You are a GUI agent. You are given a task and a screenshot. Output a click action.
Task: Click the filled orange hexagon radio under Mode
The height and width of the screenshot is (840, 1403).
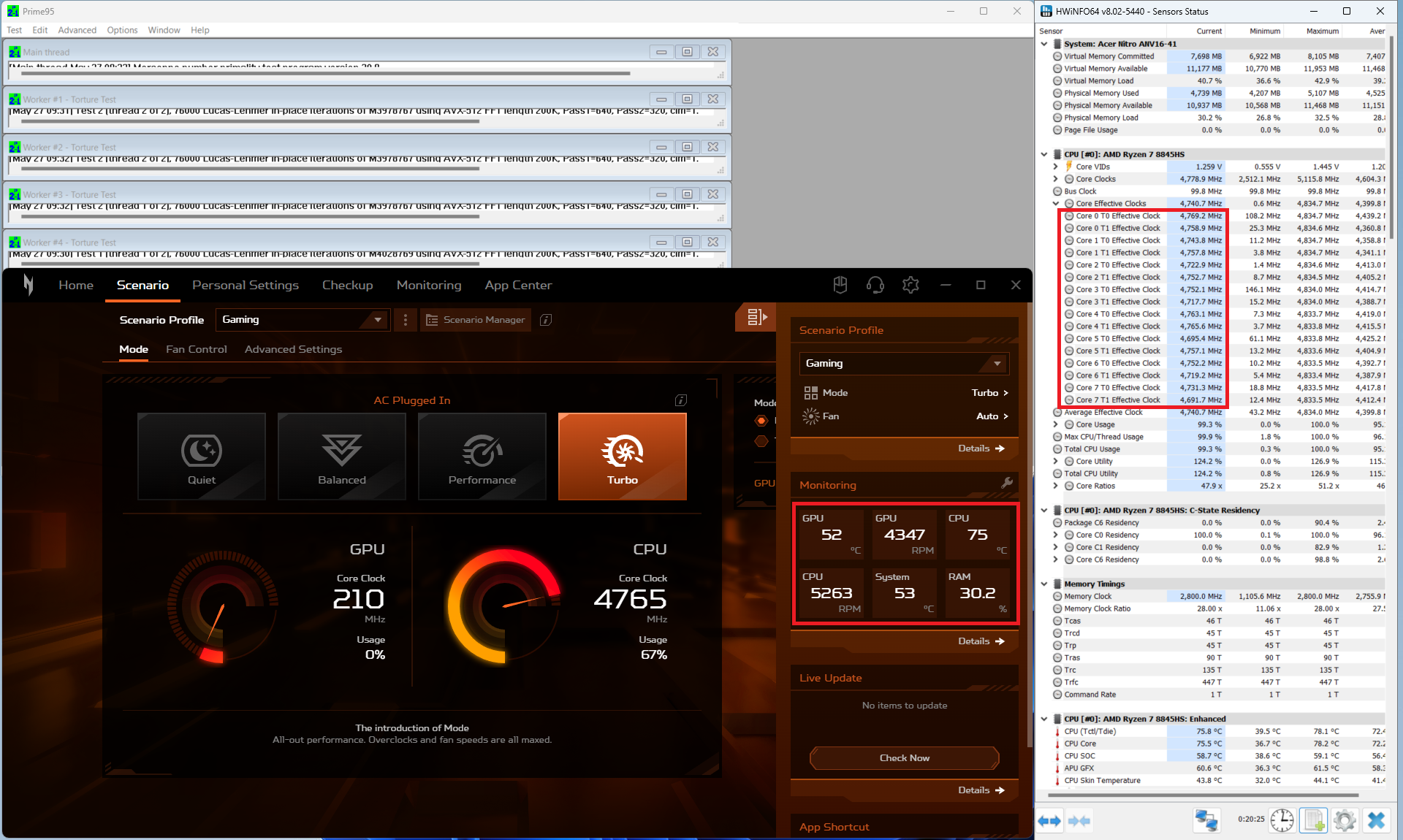pos(761,421)
